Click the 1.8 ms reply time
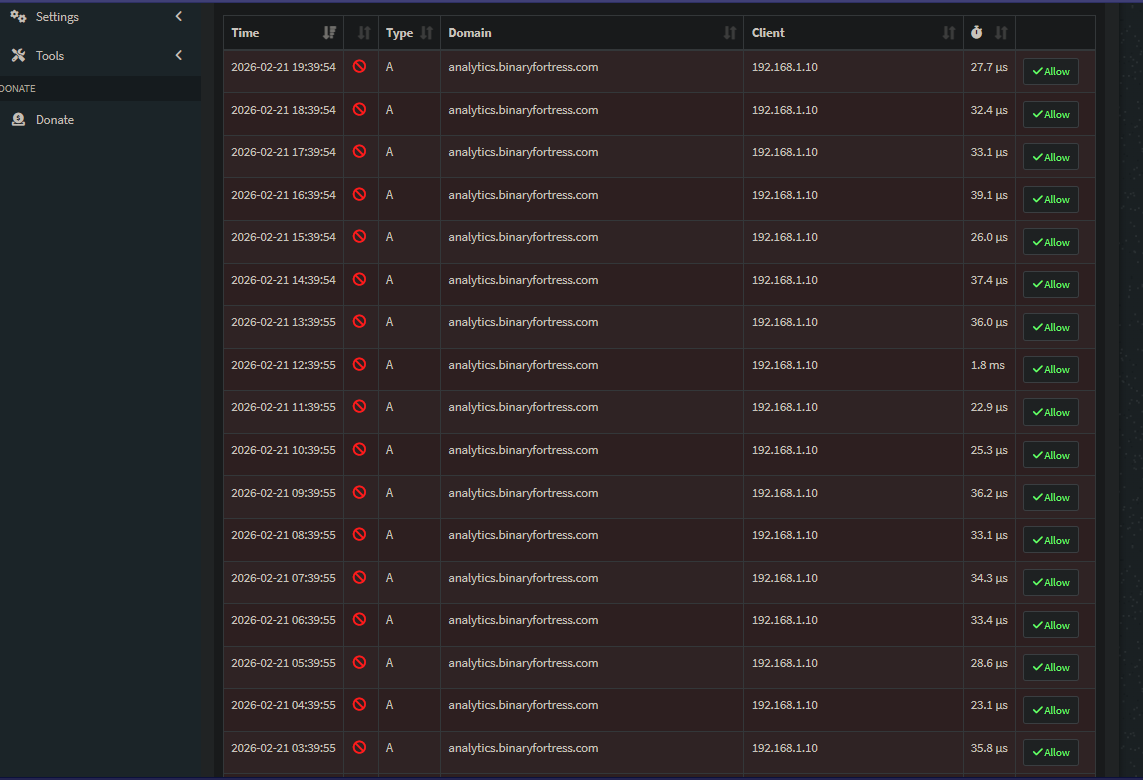The height and width of the screenshot is (780, 1143). (988, 364)
